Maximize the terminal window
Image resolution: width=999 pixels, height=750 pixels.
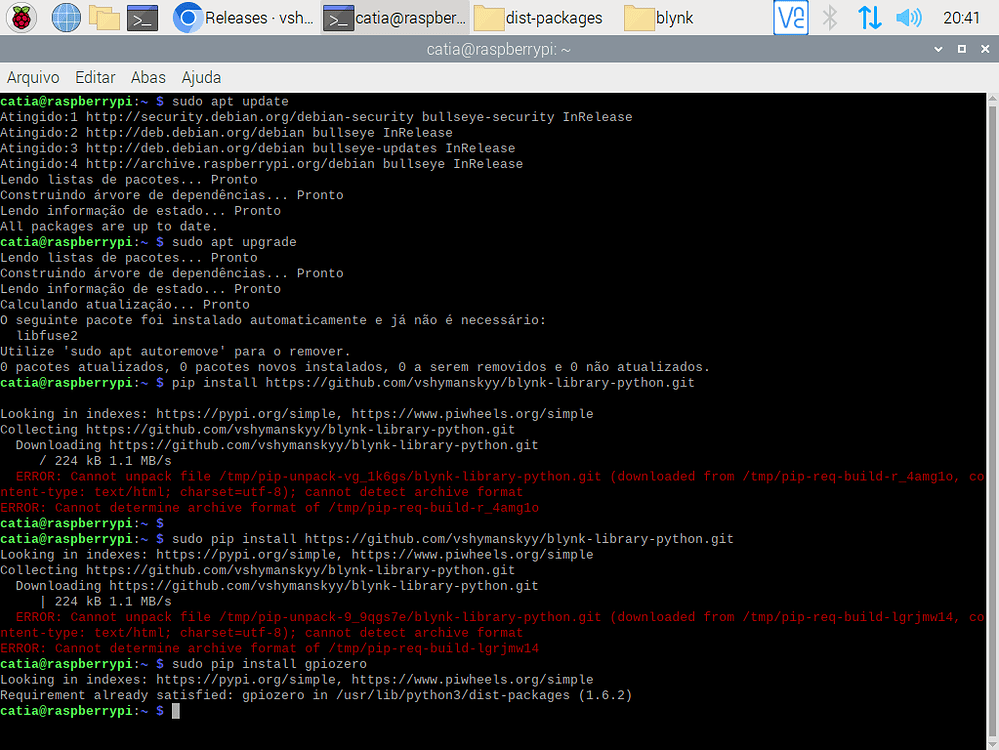click(x=961, y=48)
